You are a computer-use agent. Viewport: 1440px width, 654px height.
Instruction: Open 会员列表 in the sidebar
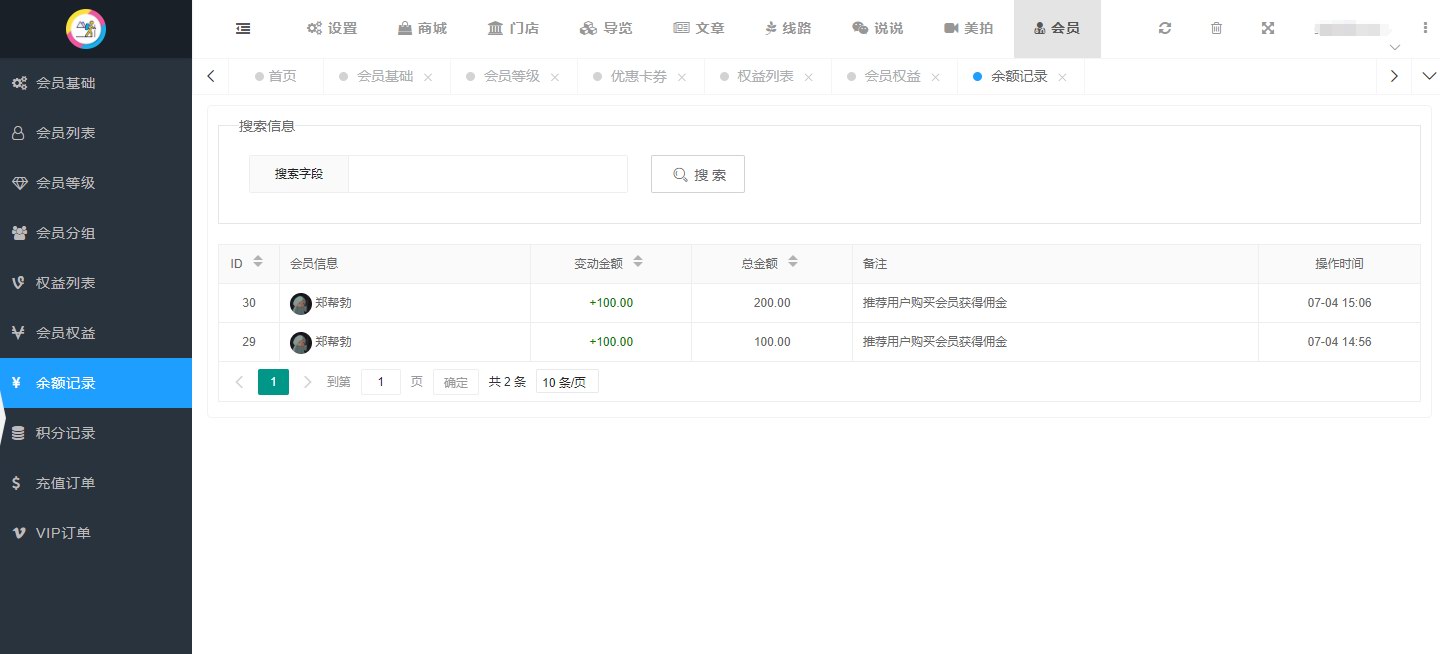(96, 133)
